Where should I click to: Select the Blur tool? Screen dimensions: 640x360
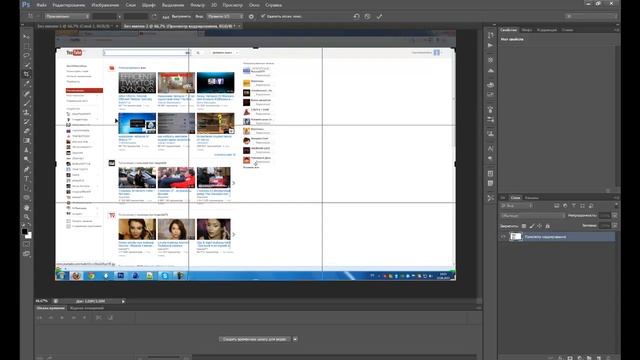(27, 150)
